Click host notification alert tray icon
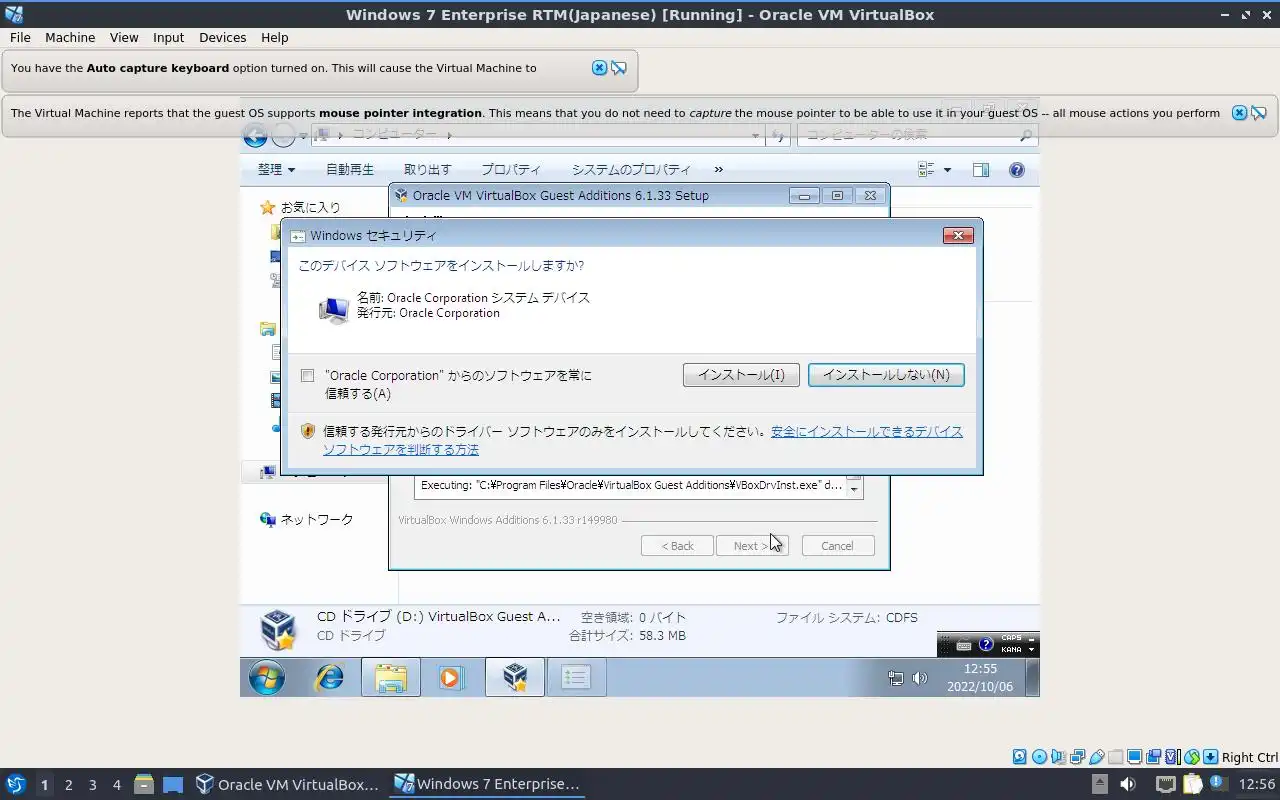1280x800 pixels. [1219, 784]
